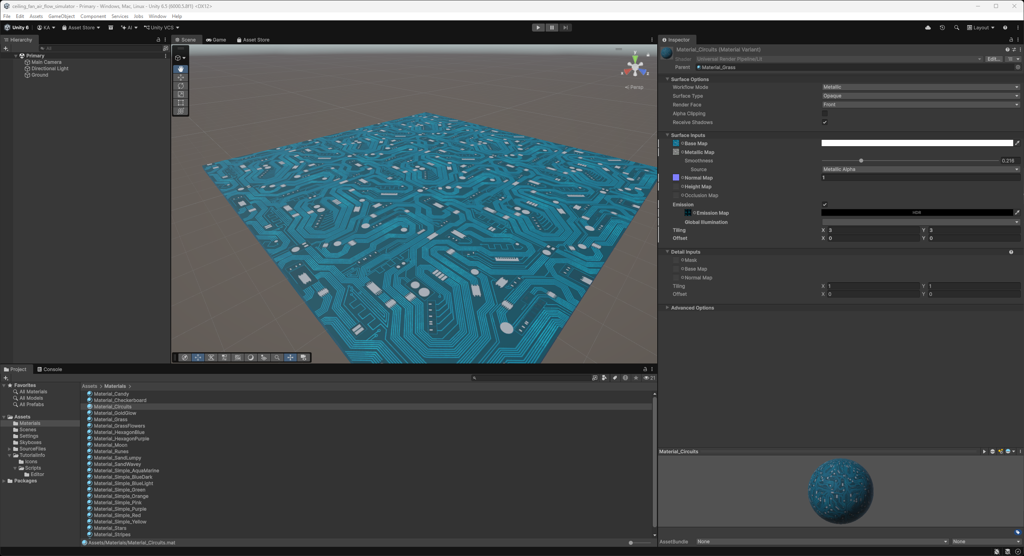This screenshot has width=1024, height=556.
Task: Open the File menu
Action: click(7, 16)
